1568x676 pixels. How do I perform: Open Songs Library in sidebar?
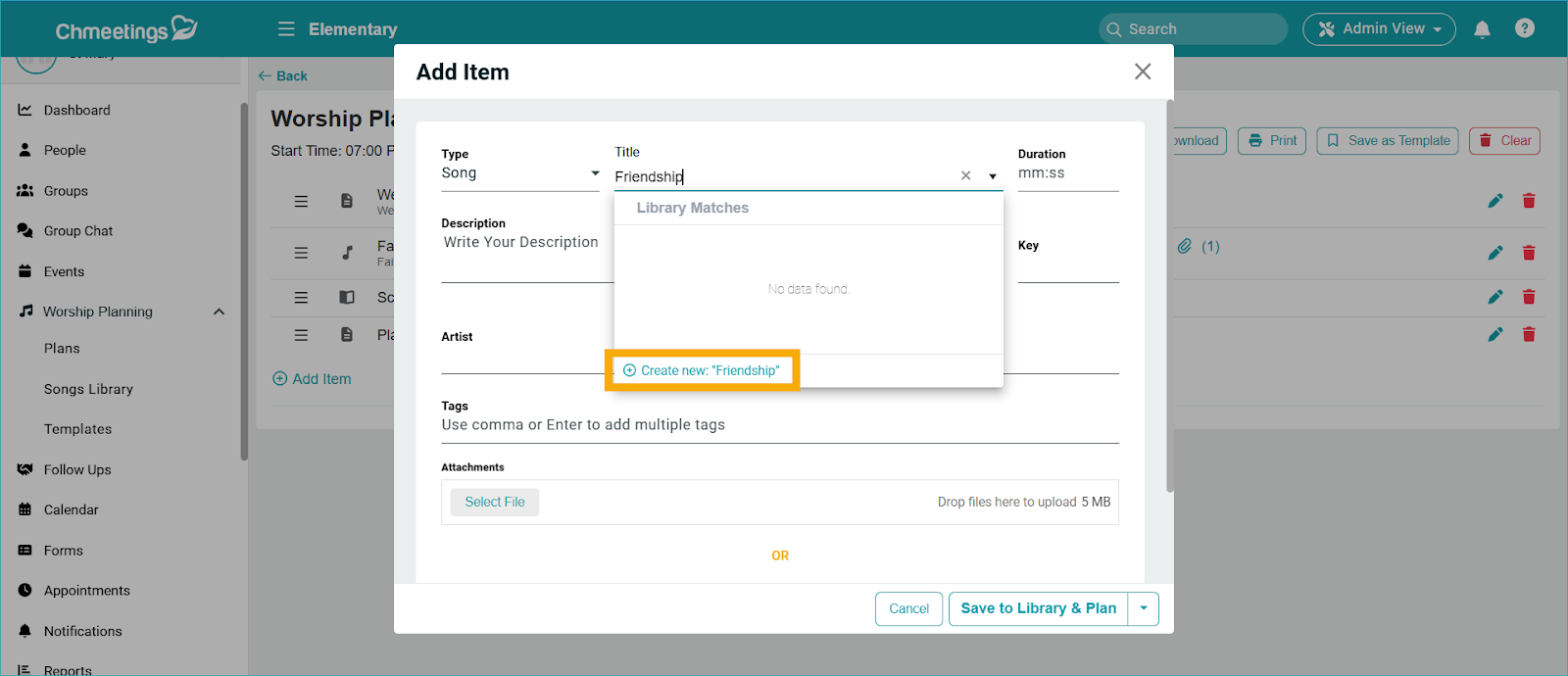click(x=88, y=389)
